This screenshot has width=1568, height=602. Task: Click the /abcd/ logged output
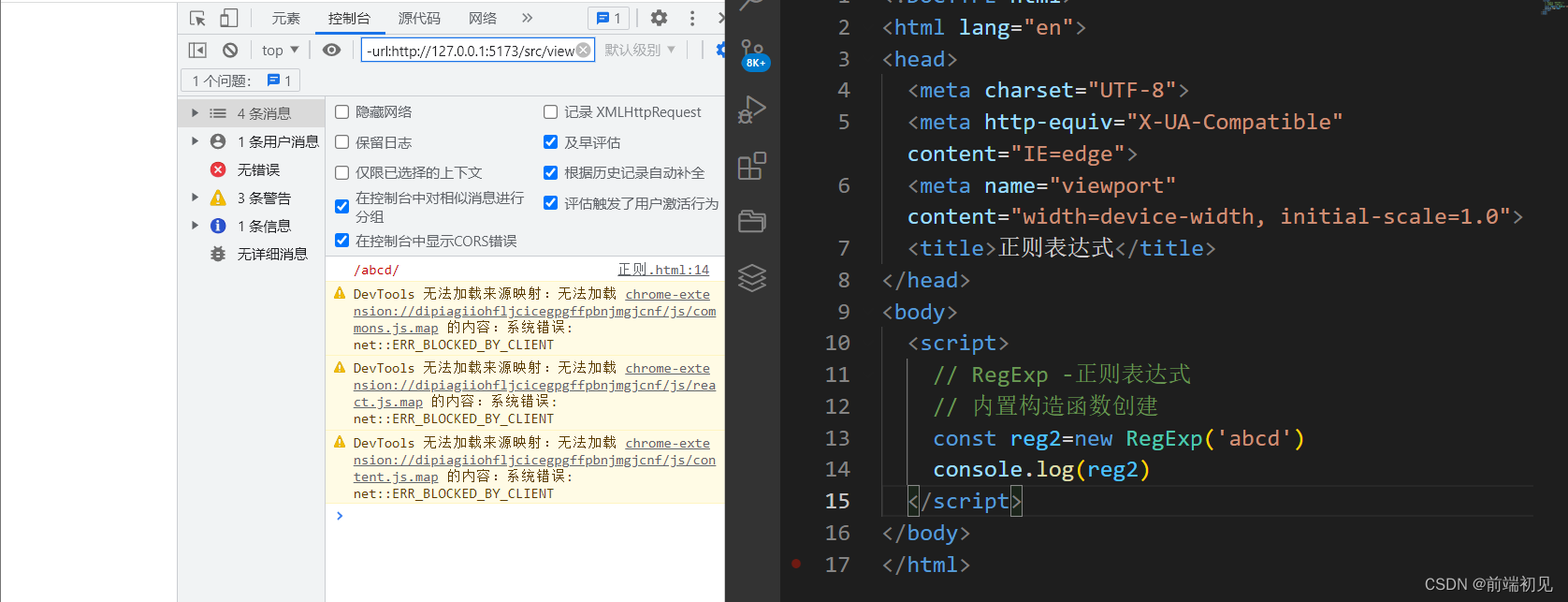pyautogui.click(x=376, y=270)
